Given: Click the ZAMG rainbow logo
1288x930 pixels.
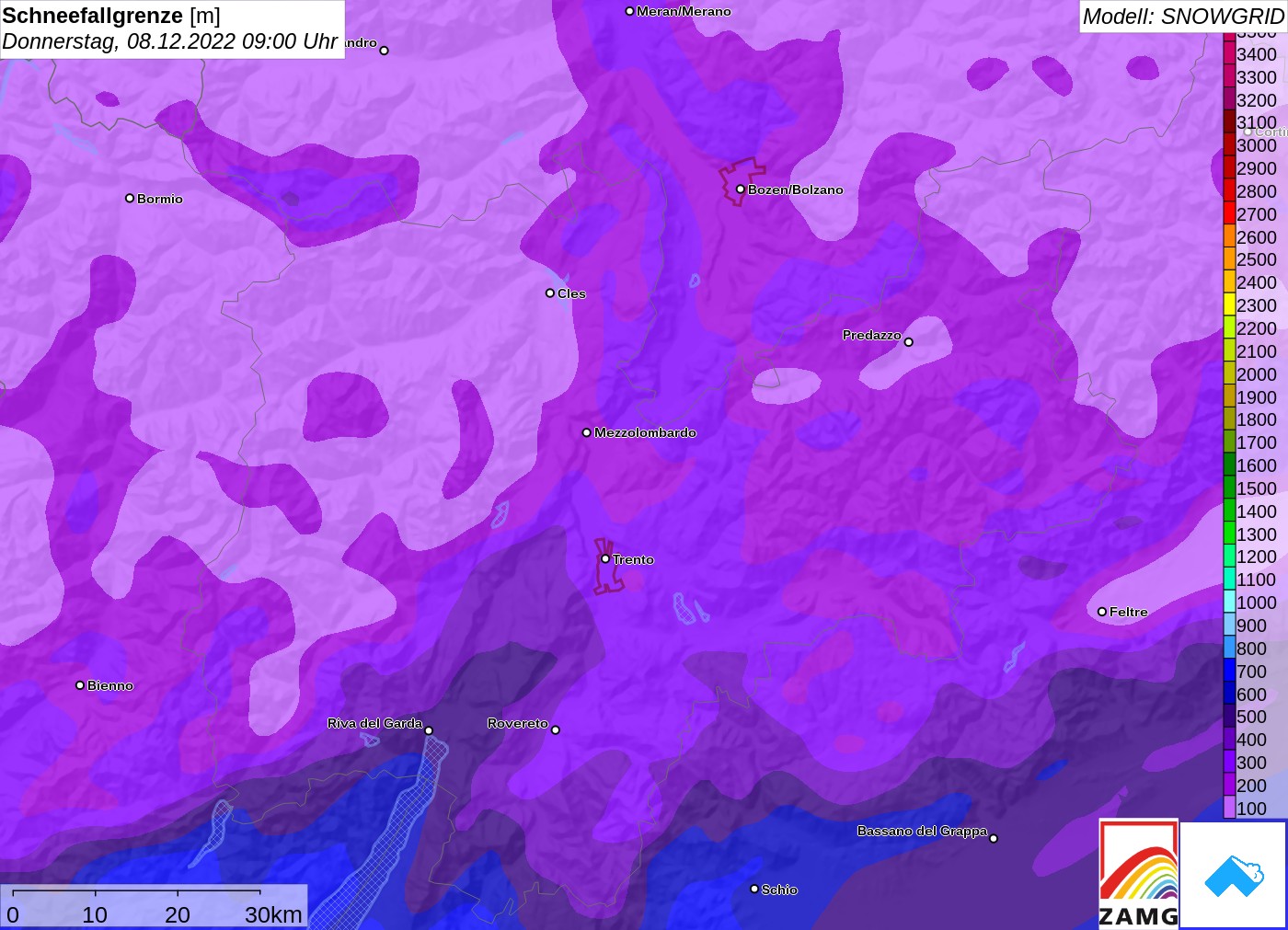Looking at the screenshot, I should [x=1138, y=873].
